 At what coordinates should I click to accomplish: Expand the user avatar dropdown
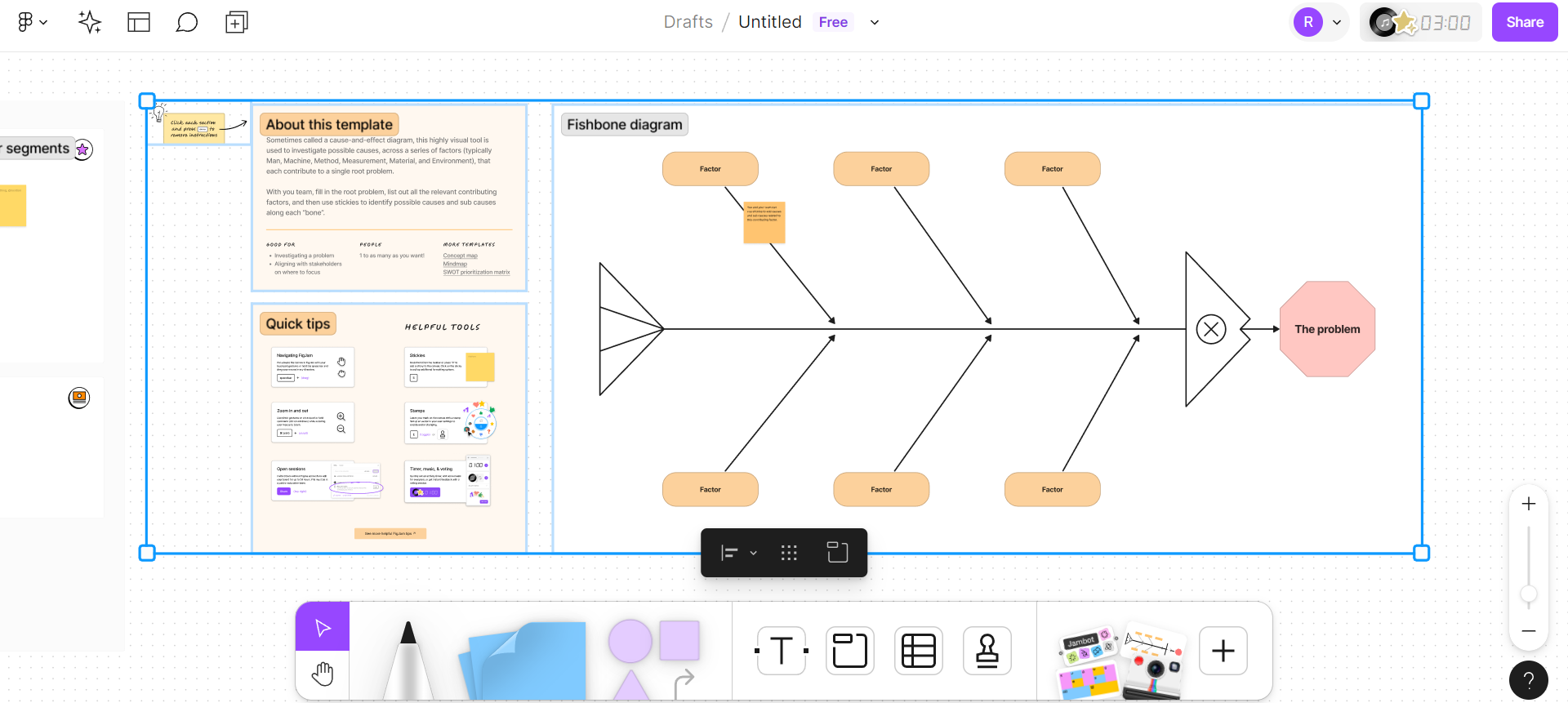coord(1336,23)
